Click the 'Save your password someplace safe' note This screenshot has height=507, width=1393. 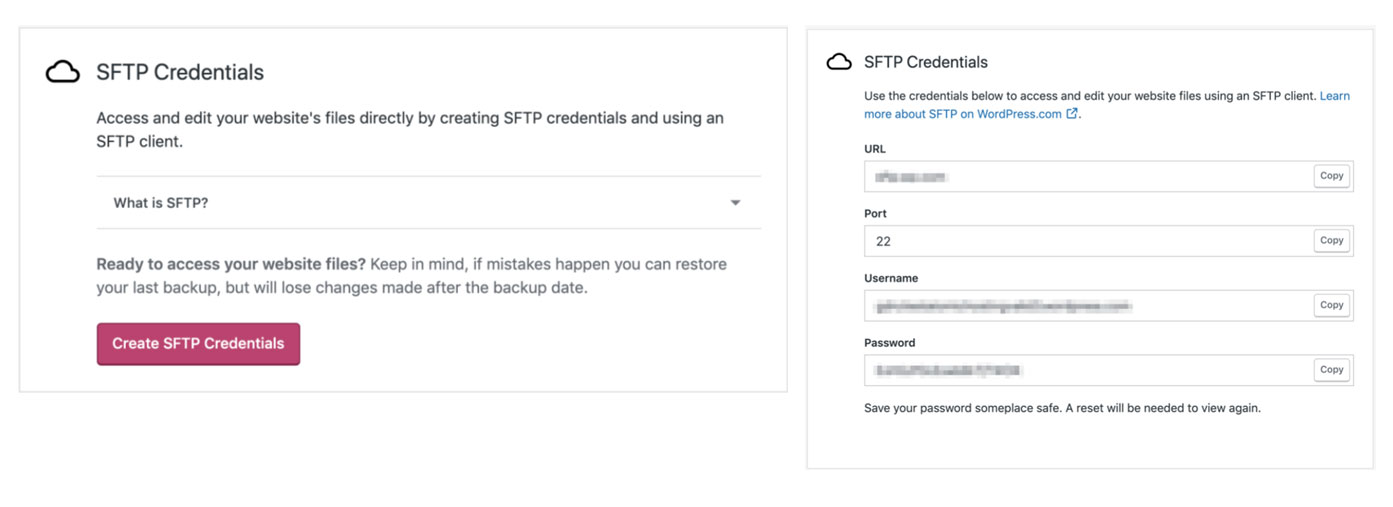click(1062, 408)
